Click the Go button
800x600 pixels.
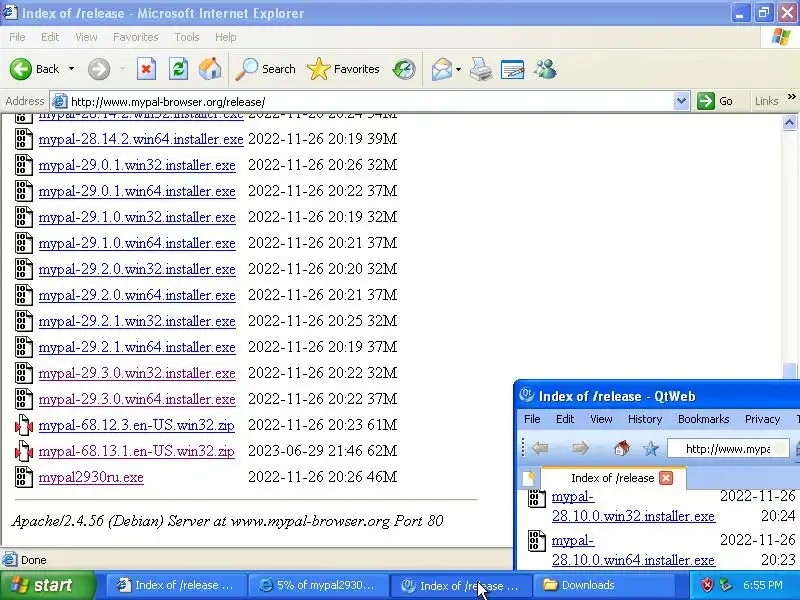pyautogui.click(x=715, y=101)
